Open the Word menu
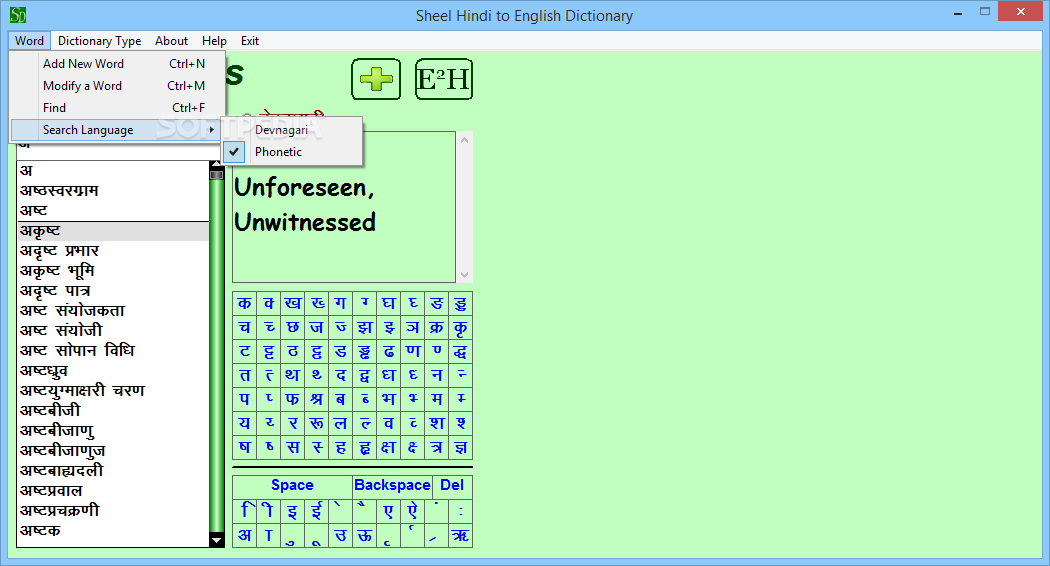Image resolution: width=1050 pixels, height=566 pixels. 29,41
